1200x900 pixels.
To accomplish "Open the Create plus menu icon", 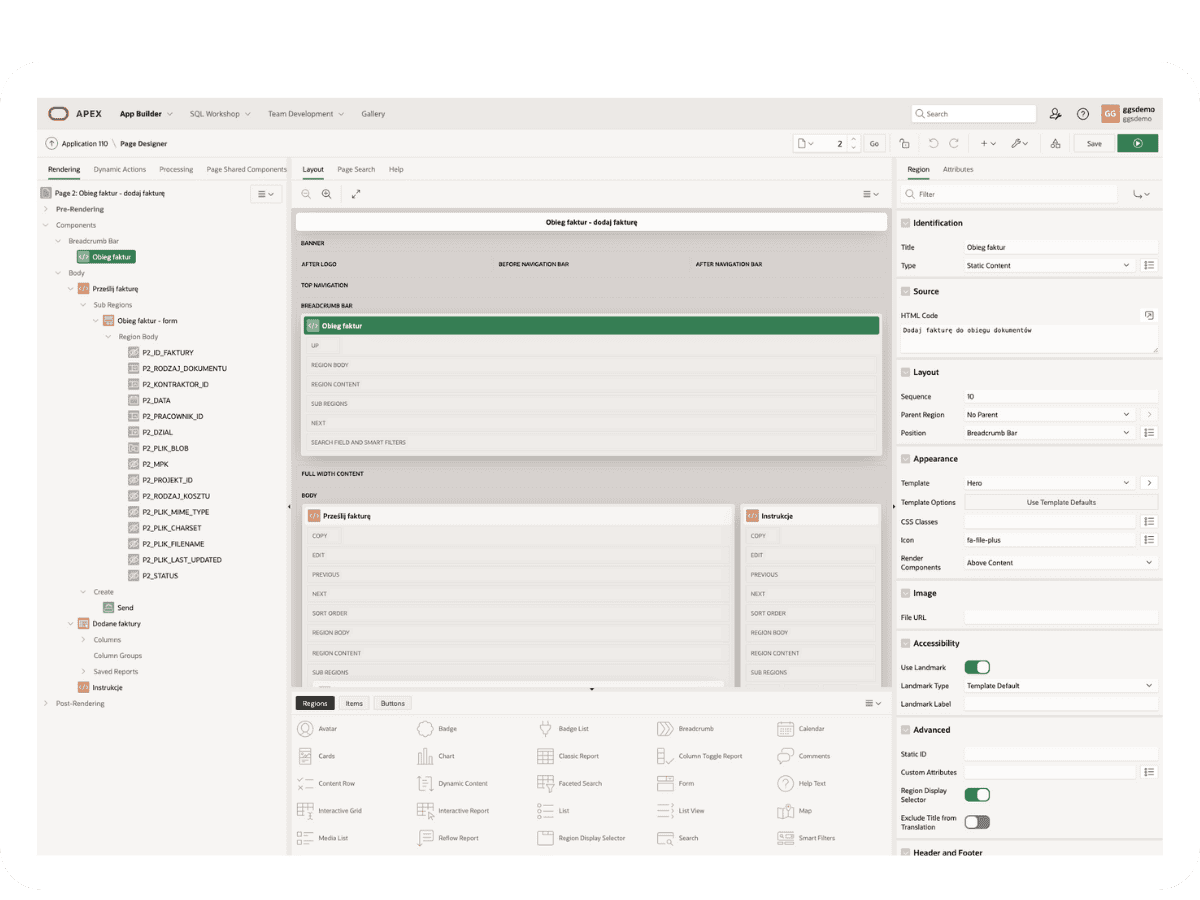I will click(988, 144).
